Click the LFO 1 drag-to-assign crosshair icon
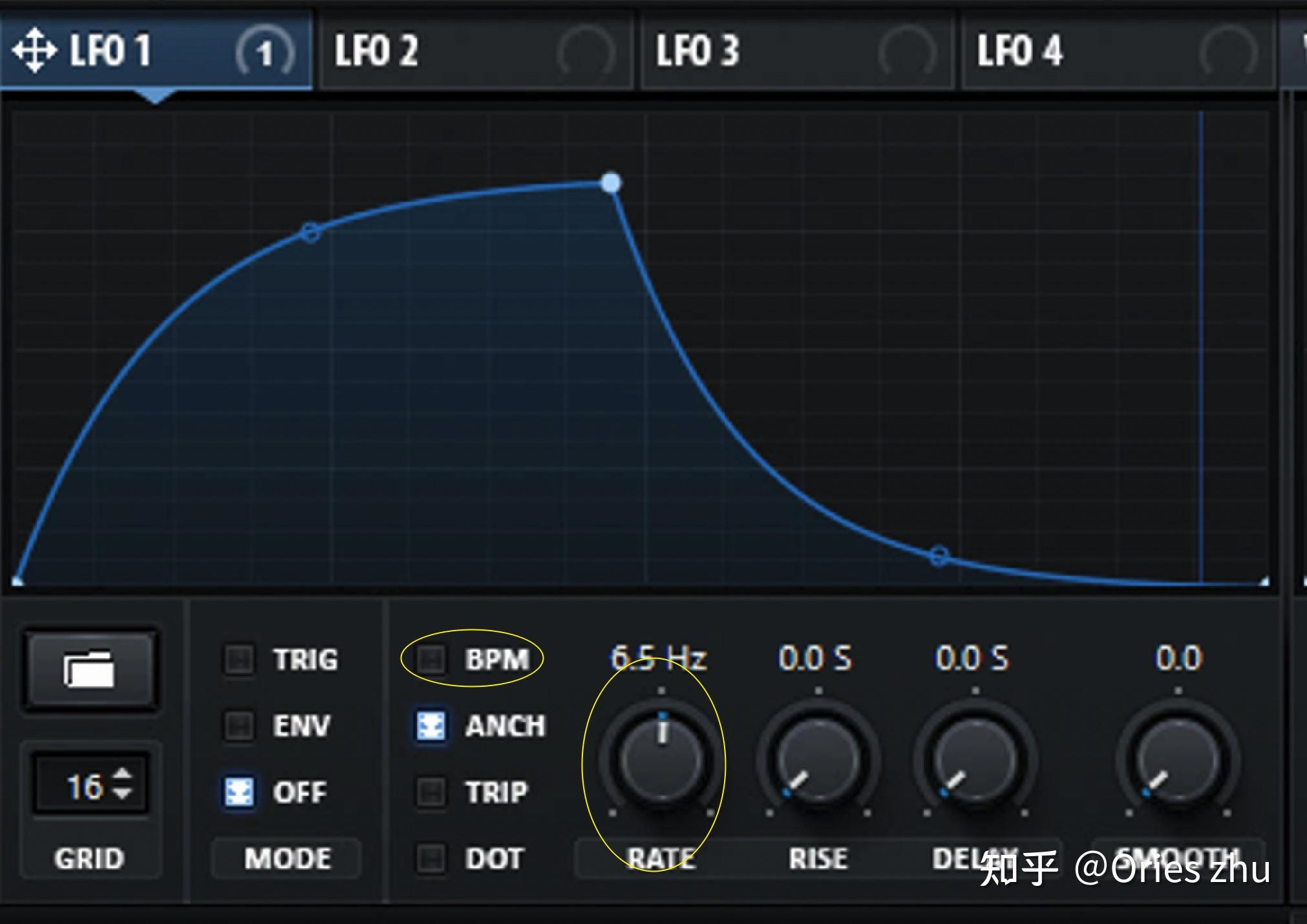The height and width of the screenshot is (924, 1307). [x=34, y=50]
